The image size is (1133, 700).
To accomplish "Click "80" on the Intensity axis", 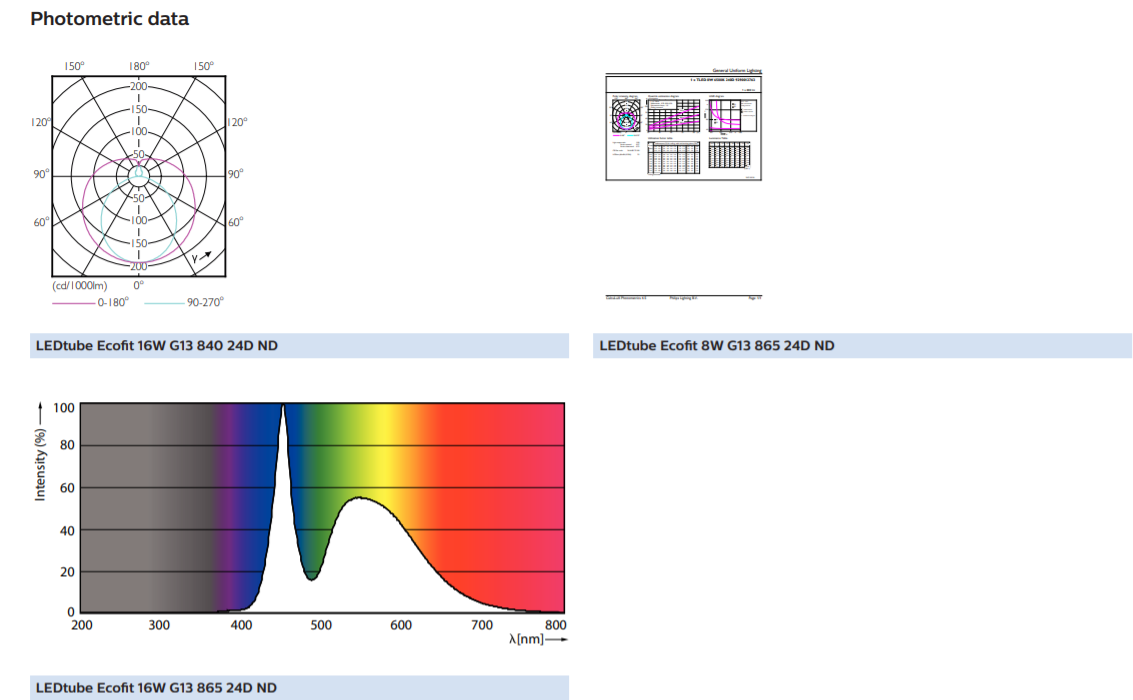I will tap(67, 446).
